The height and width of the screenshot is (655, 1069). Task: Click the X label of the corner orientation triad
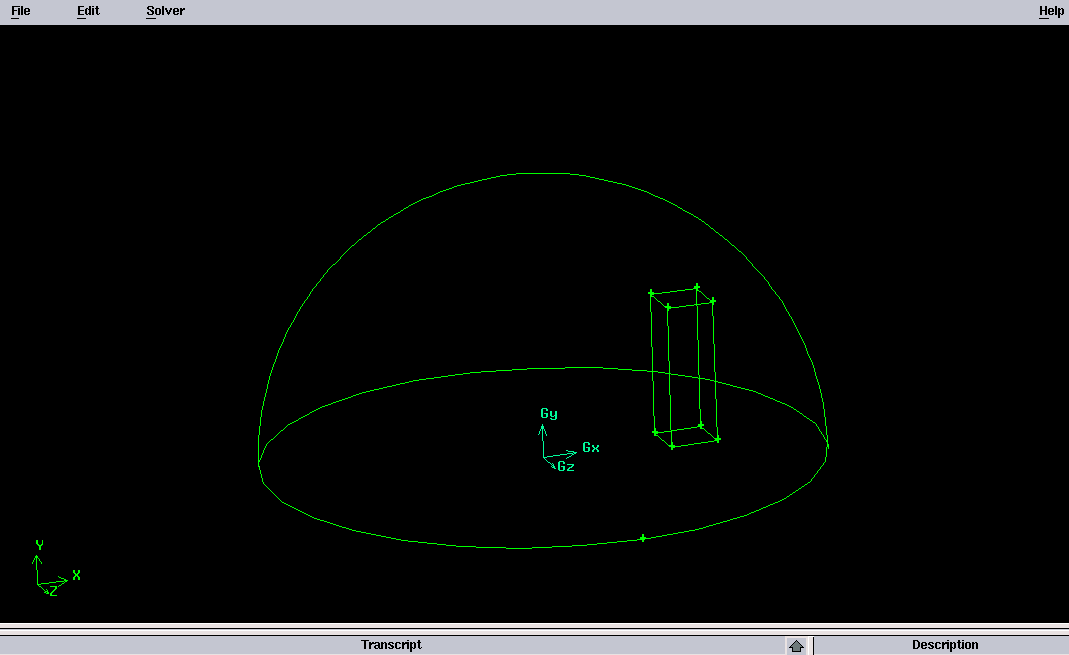click(76, 575)
